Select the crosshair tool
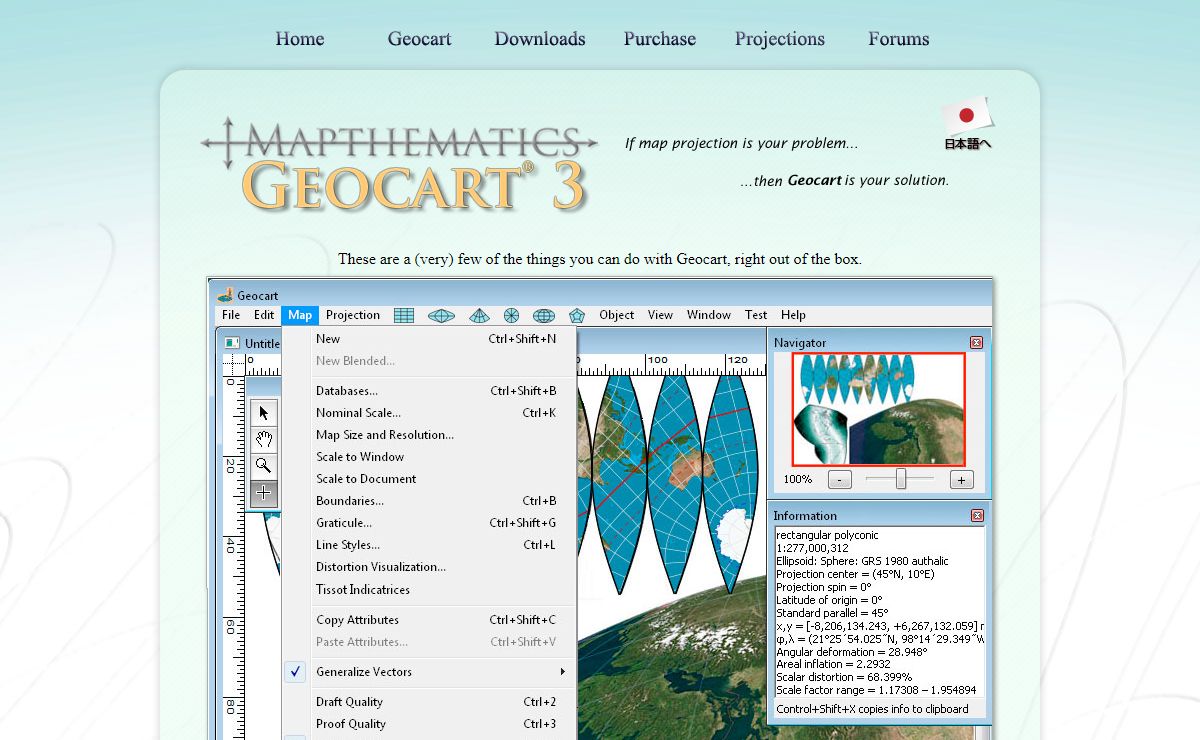1200x740 pixels. (x=264, y=492)
